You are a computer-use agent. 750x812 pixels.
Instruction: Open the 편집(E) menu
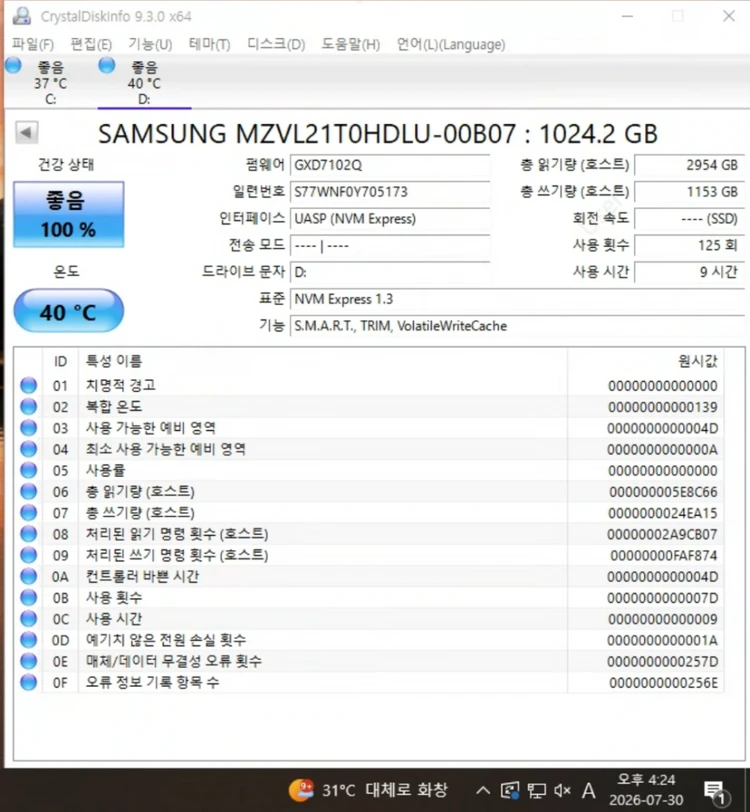coord(91,45)
